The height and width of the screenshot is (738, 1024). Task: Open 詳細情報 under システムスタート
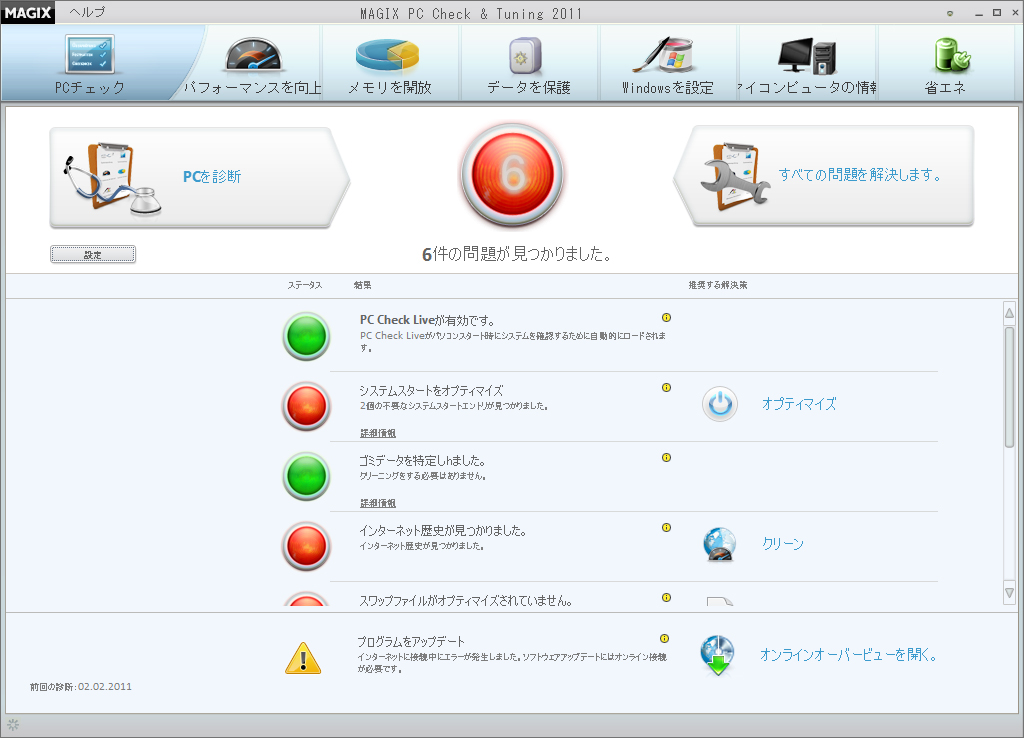[377, 433]
